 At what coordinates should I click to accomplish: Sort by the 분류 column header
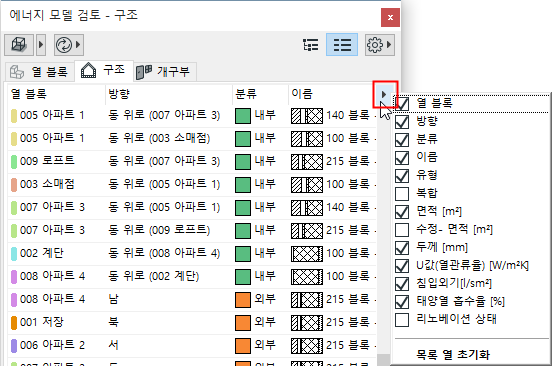click(x=261, y=94)
